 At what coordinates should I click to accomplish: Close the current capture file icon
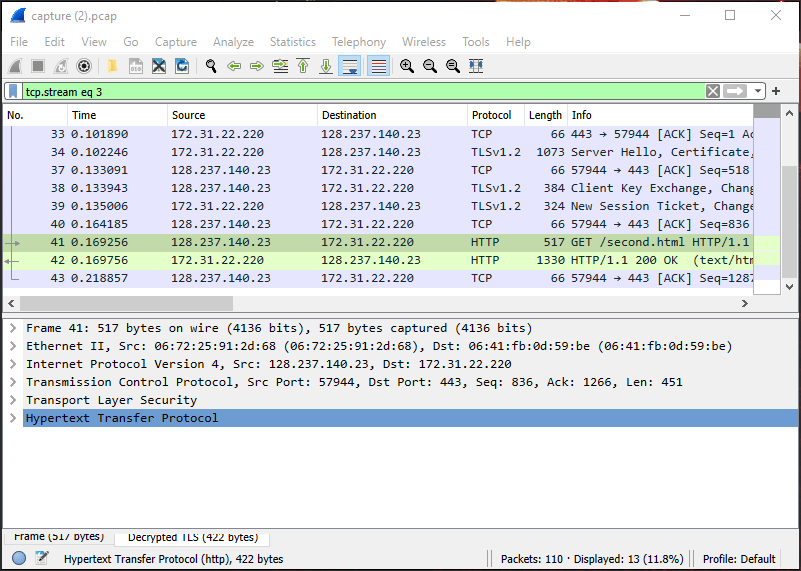(x=158, y=66)
